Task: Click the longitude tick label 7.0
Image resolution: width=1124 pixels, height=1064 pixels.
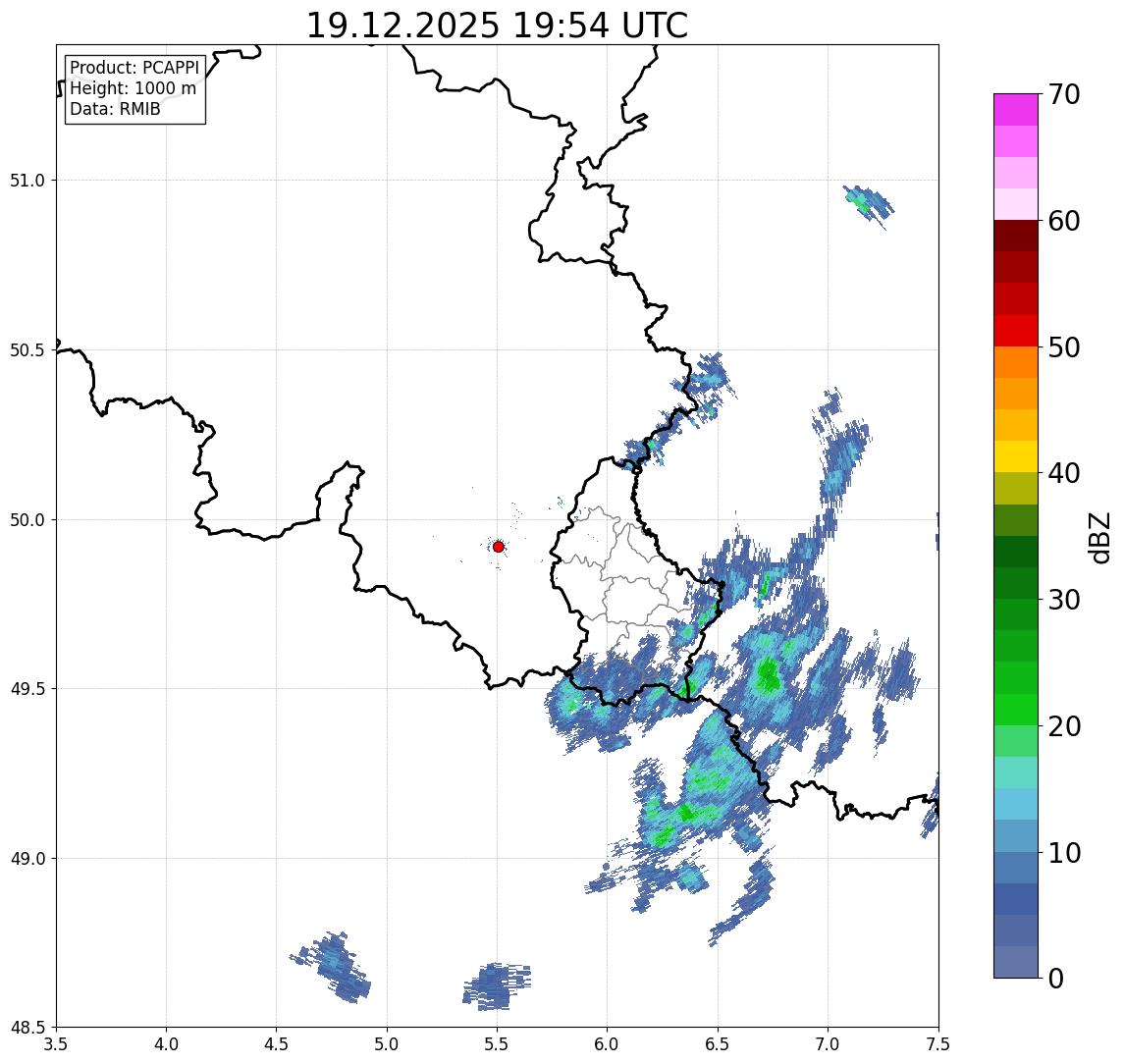Action: [829, 1044]
